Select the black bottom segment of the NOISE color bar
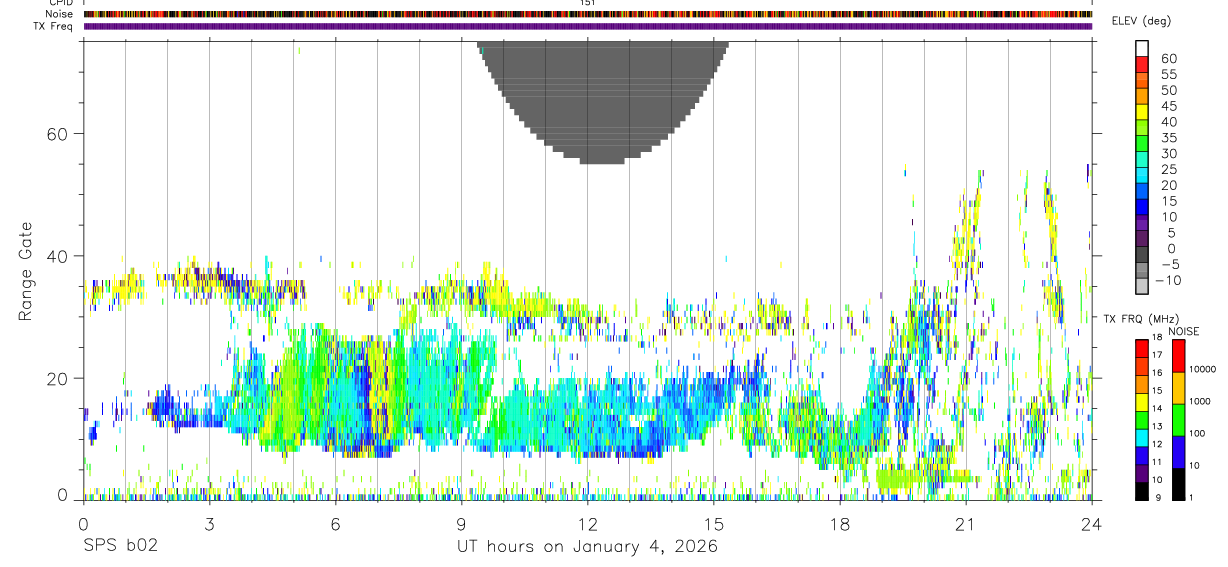The image size is (1228, 567). pyautogui.click(x=1178, y=484)
